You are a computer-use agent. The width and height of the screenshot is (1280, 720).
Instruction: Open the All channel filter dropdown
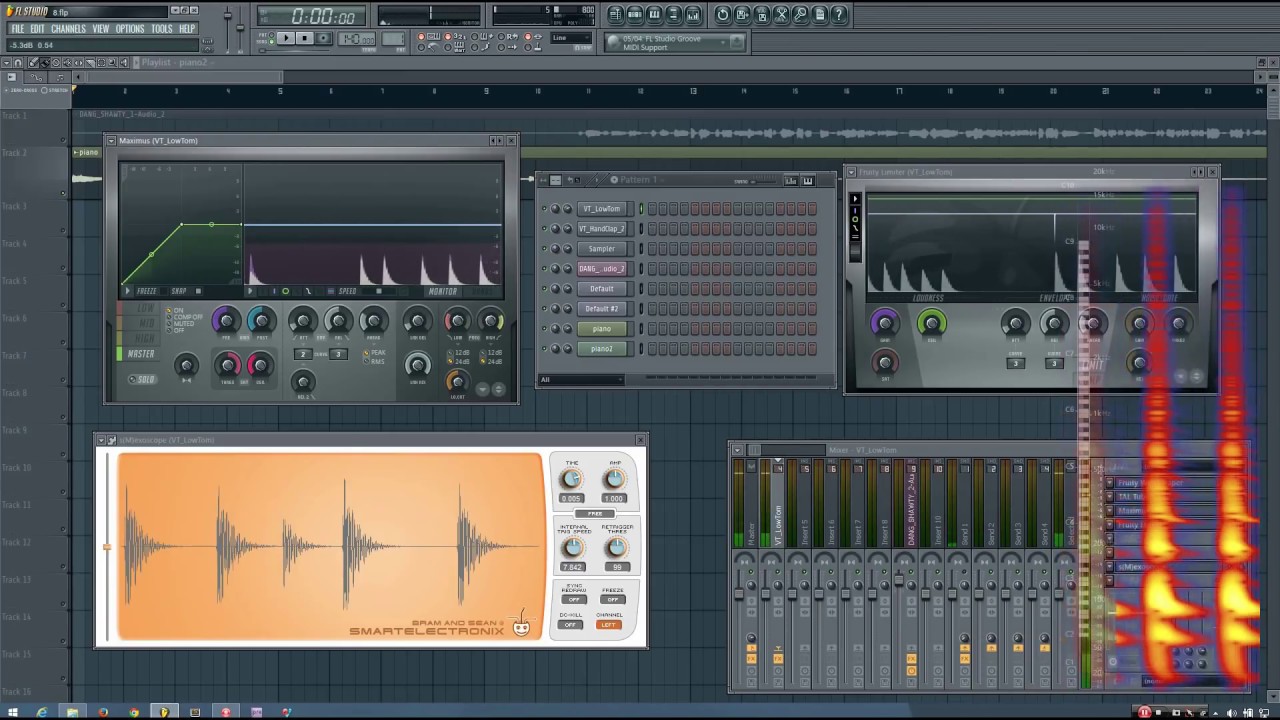[x=581, y=380]
